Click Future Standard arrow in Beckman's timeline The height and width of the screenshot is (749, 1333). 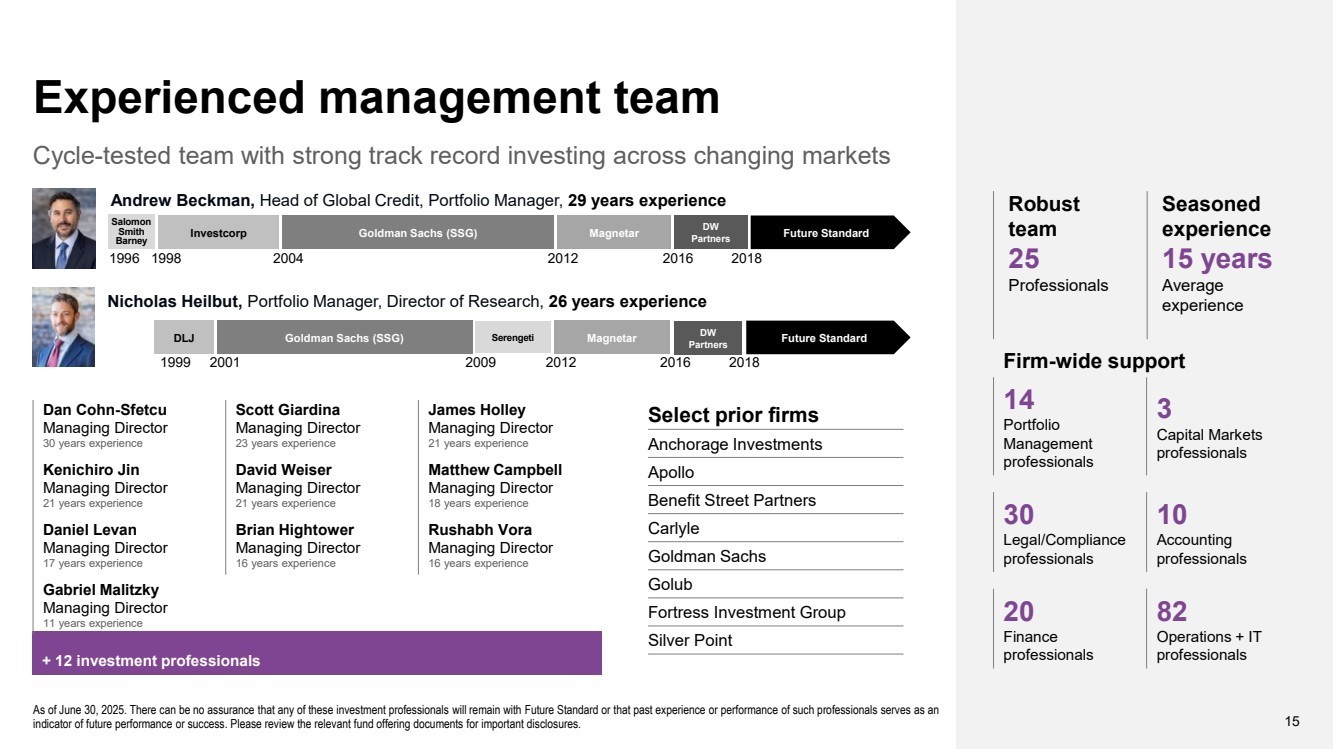pos(830,233)
